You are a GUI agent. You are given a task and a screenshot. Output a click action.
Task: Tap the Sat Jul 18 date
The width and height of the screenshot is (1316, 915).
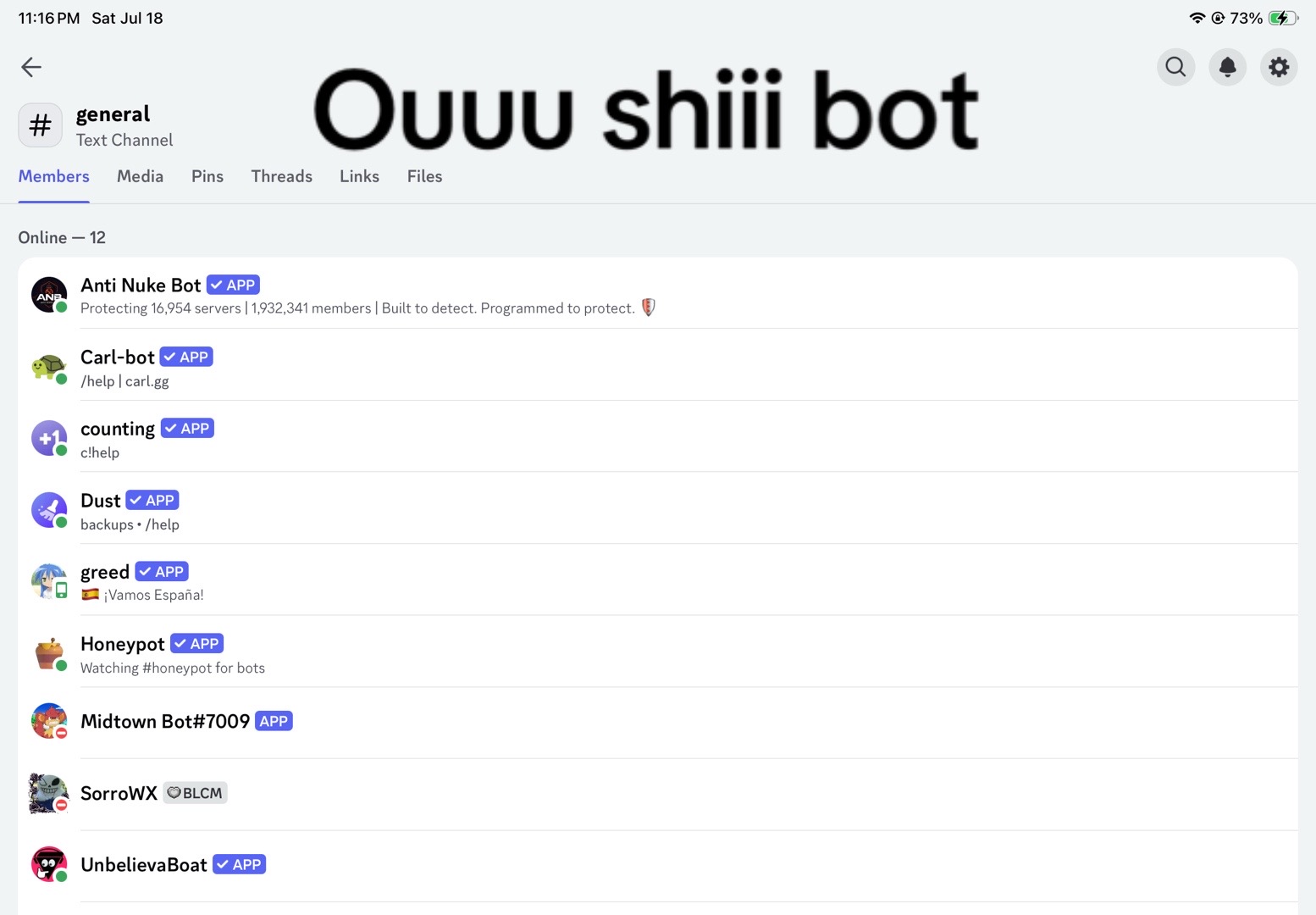(x=127, y=18)
